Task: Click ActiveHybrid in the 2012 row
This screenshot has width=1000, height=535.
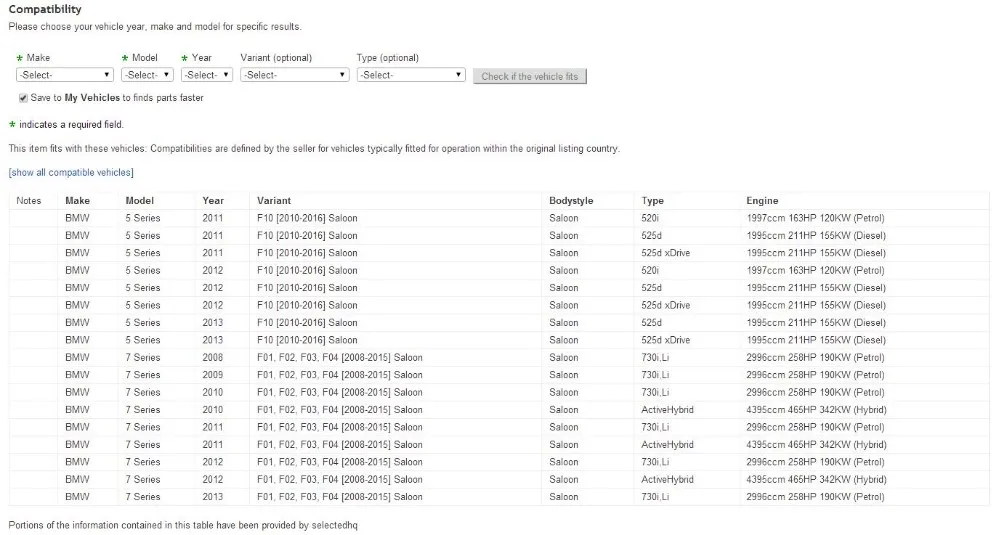Action: (x=667, y=480)
